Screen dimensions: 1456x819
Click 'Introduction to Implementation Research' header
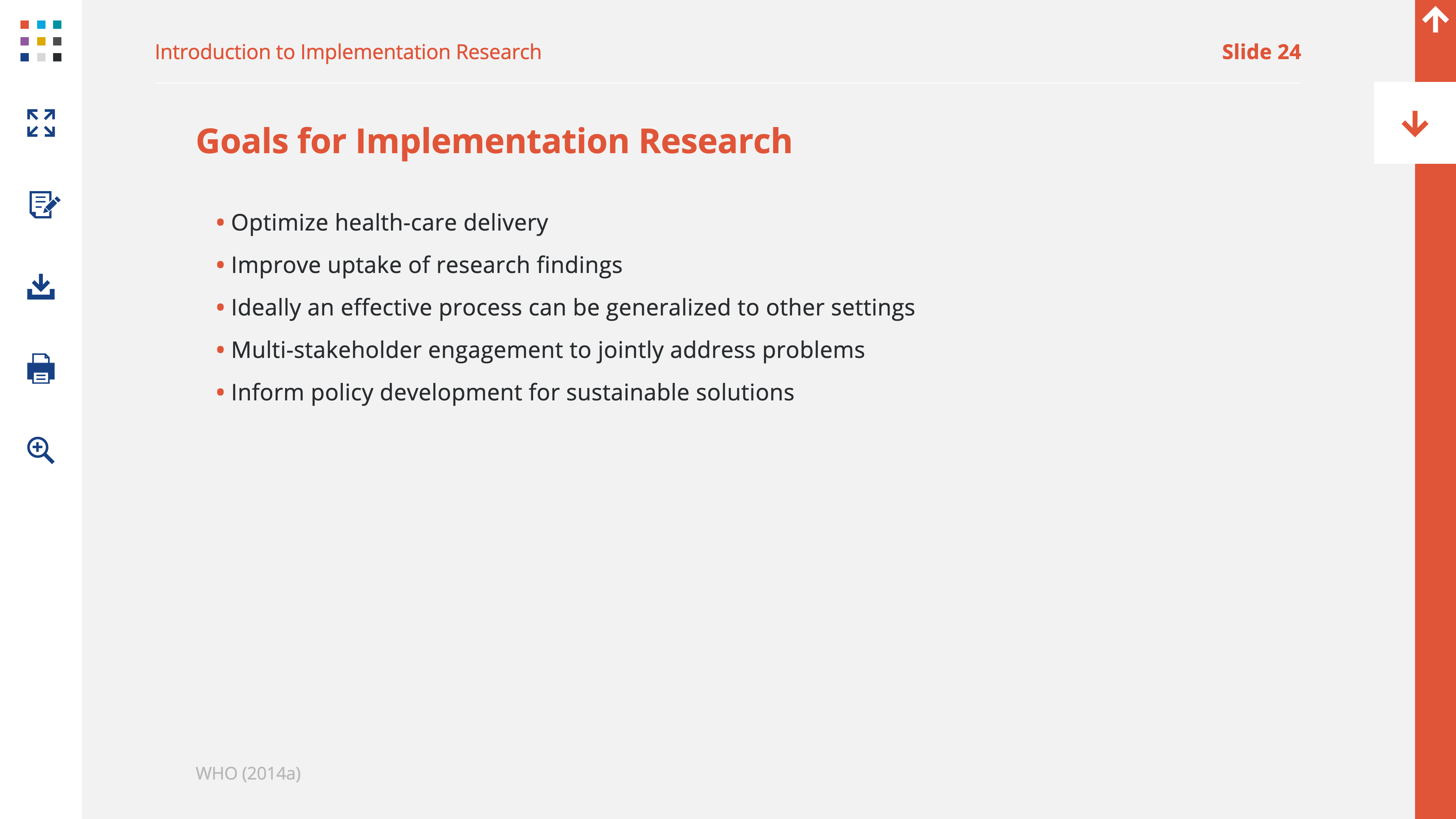(x=348, y=52)
